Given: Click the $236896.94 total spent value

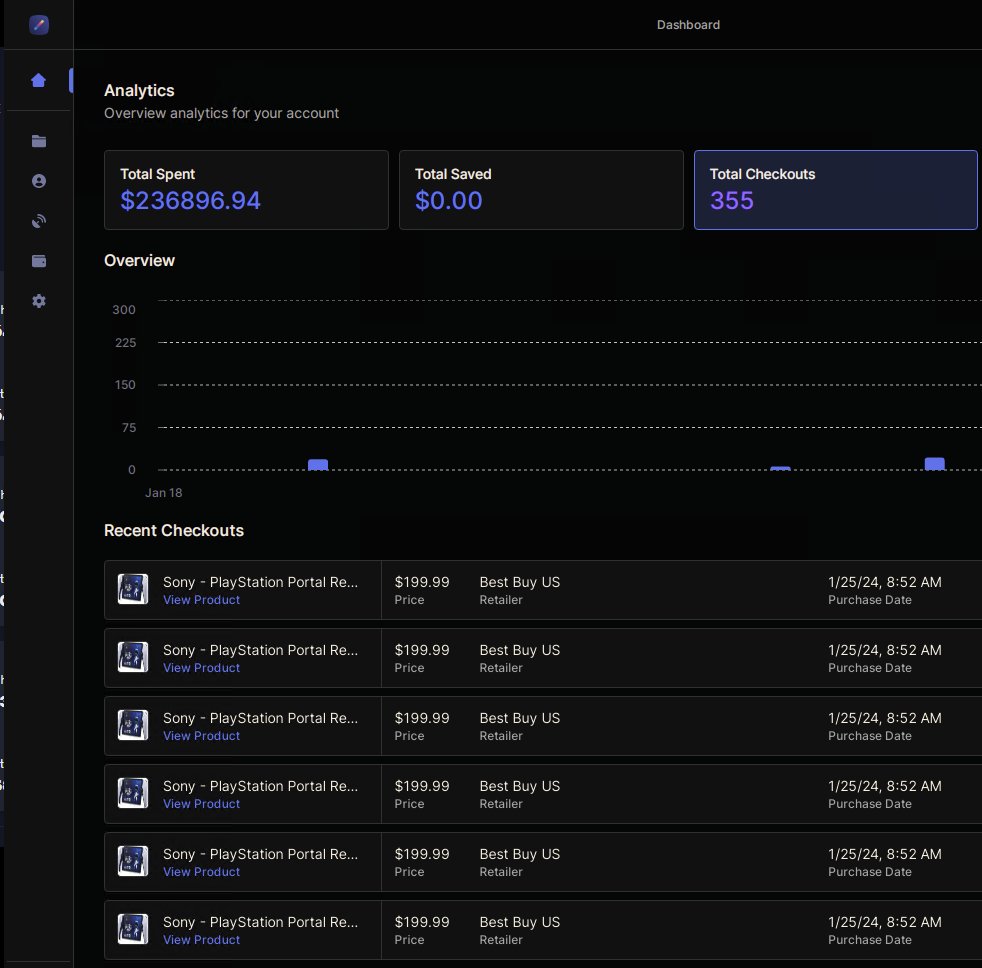Looking at the screenshot, I should point(190,201).
